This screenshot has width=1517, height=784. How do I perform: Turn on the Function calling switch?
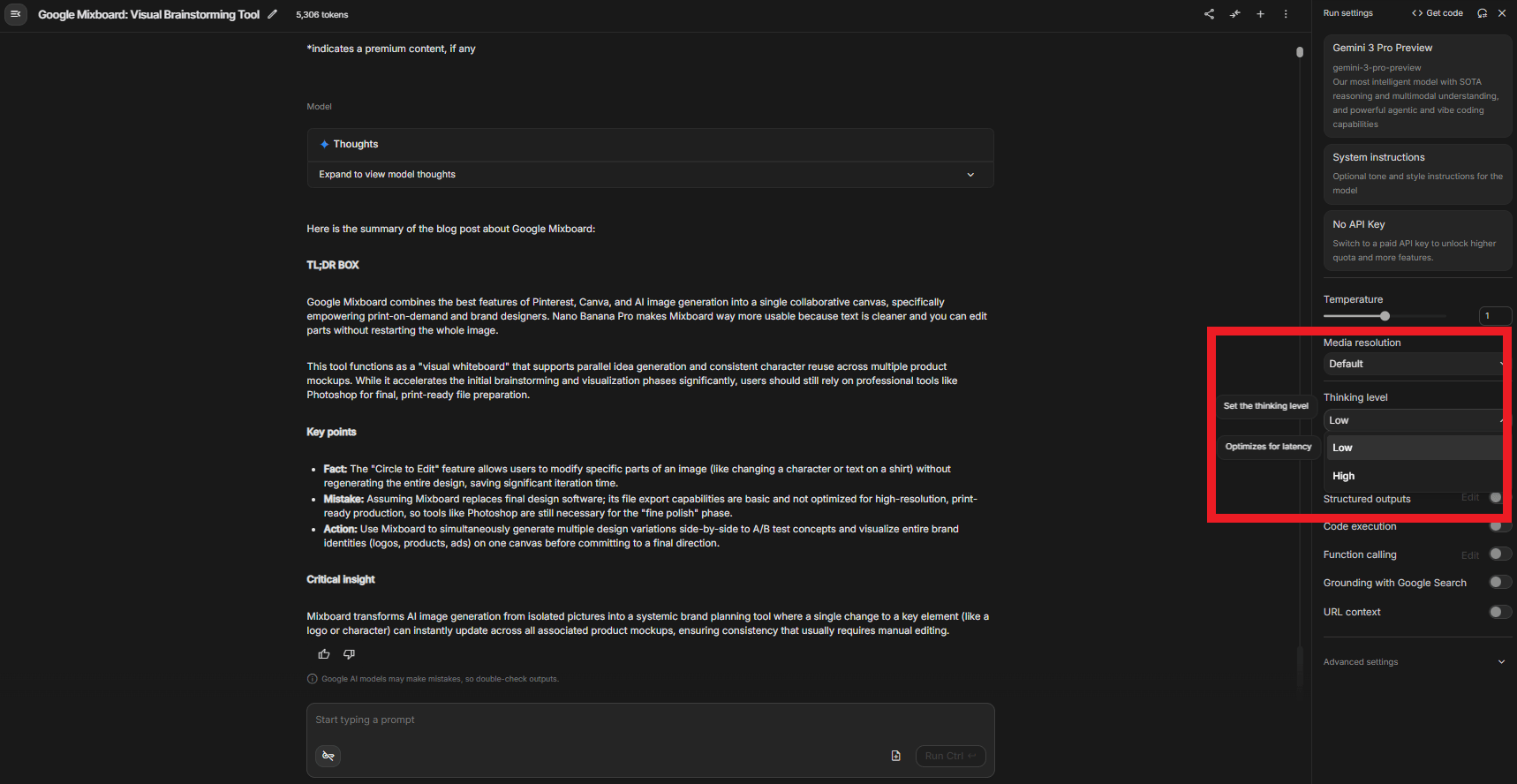(1500, 554)
